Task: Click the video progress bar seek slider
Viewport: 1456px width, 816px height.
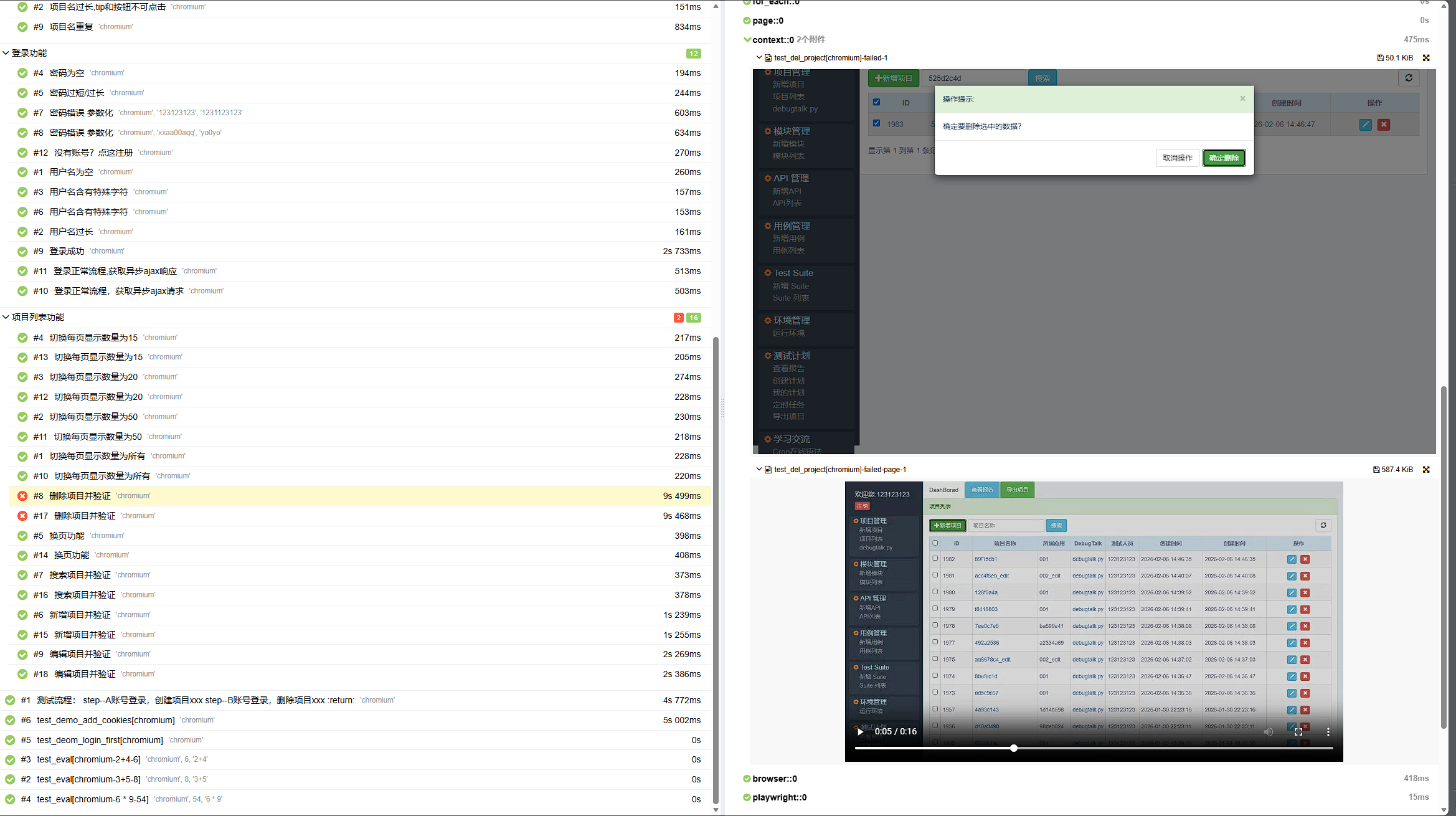Action: click(x=1094, y=748)
